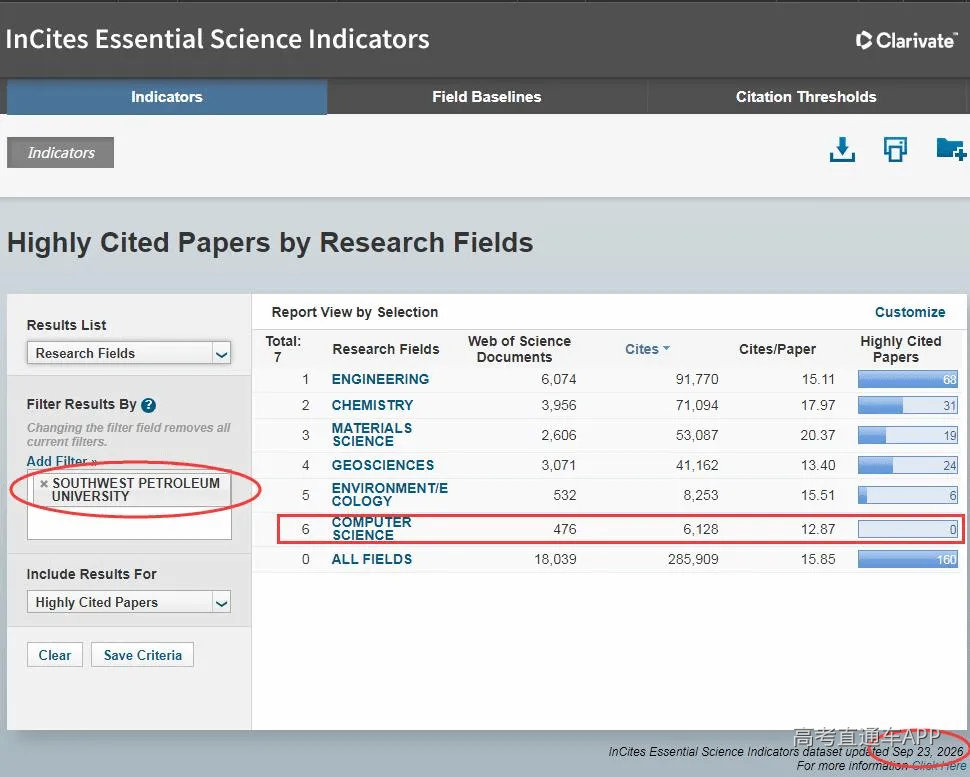Remove the Southwest Petroleum University filter
The width and height of the screenshot is (970, 777).
(x=44, y=484)
